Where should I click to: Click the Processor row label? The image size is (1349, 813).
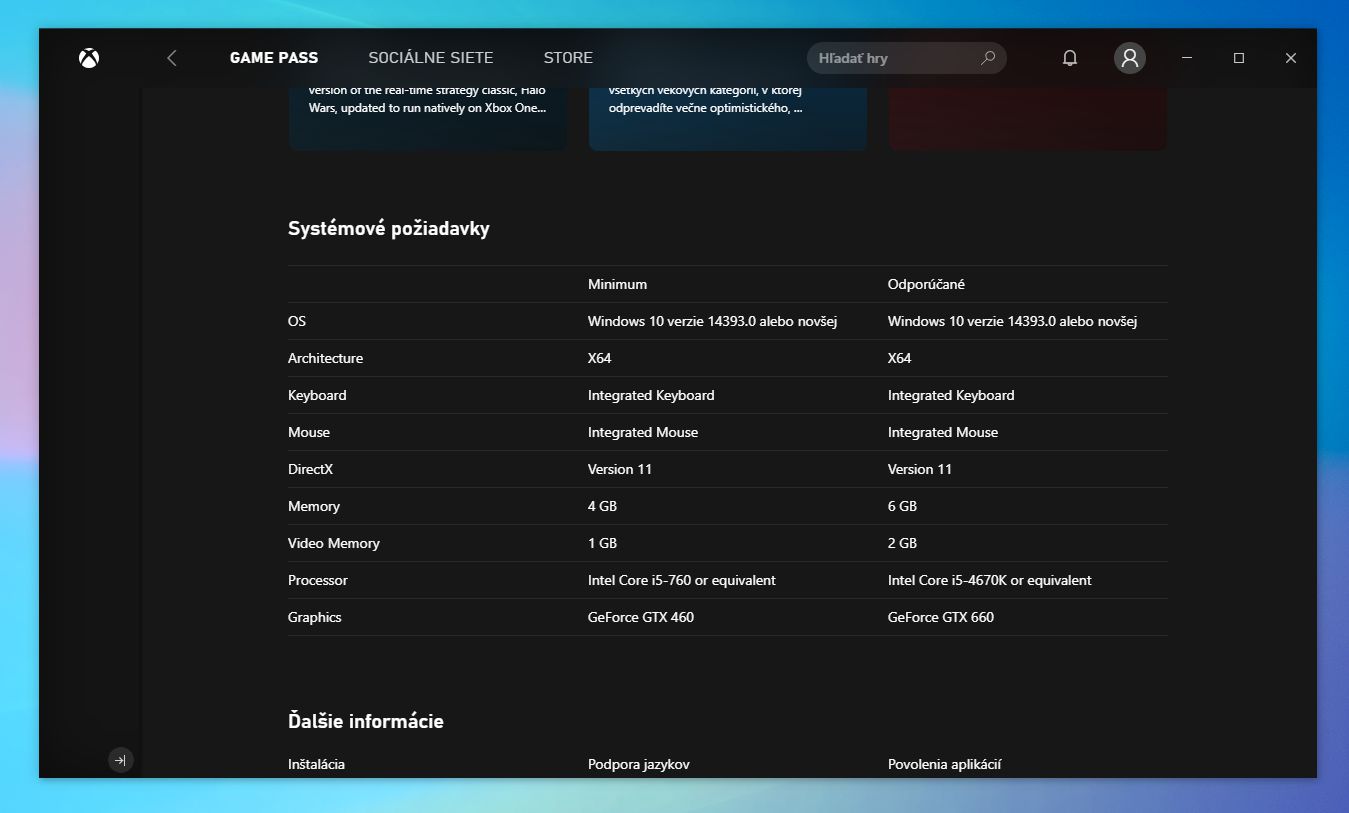coord(318,580)
